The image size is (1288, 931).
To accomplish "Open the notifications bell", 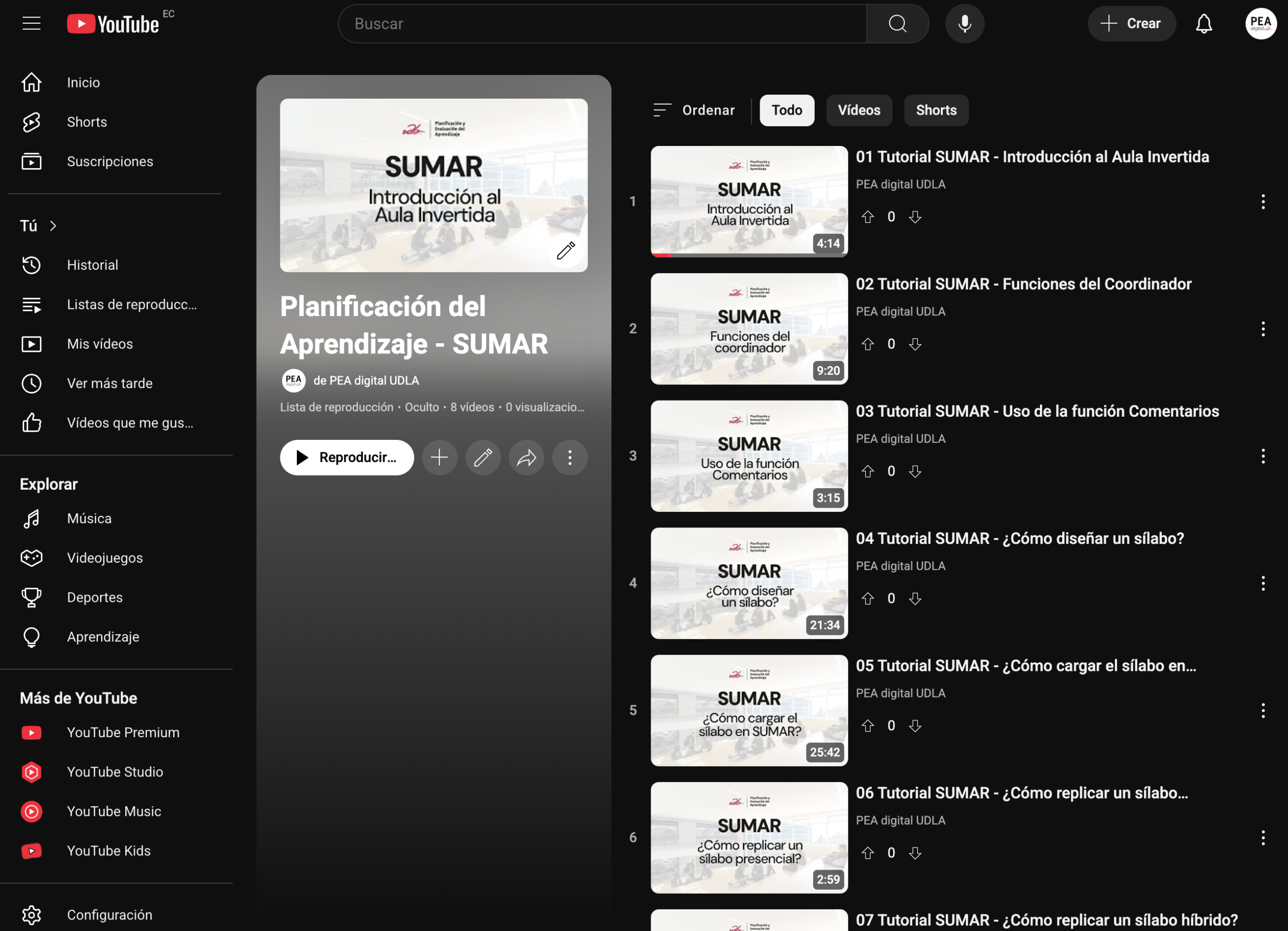I will 1203,24.
